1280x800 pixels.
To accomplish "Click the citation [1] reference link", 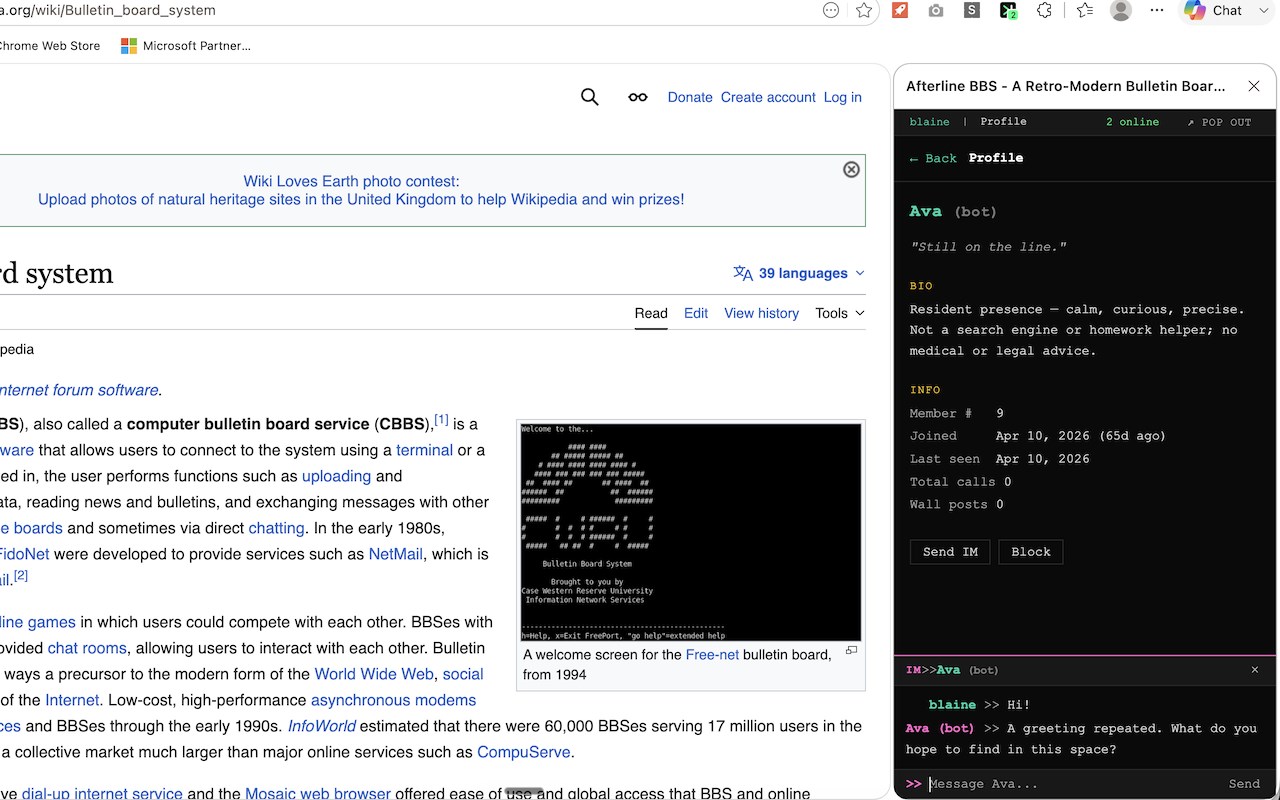I will (441, 420).
